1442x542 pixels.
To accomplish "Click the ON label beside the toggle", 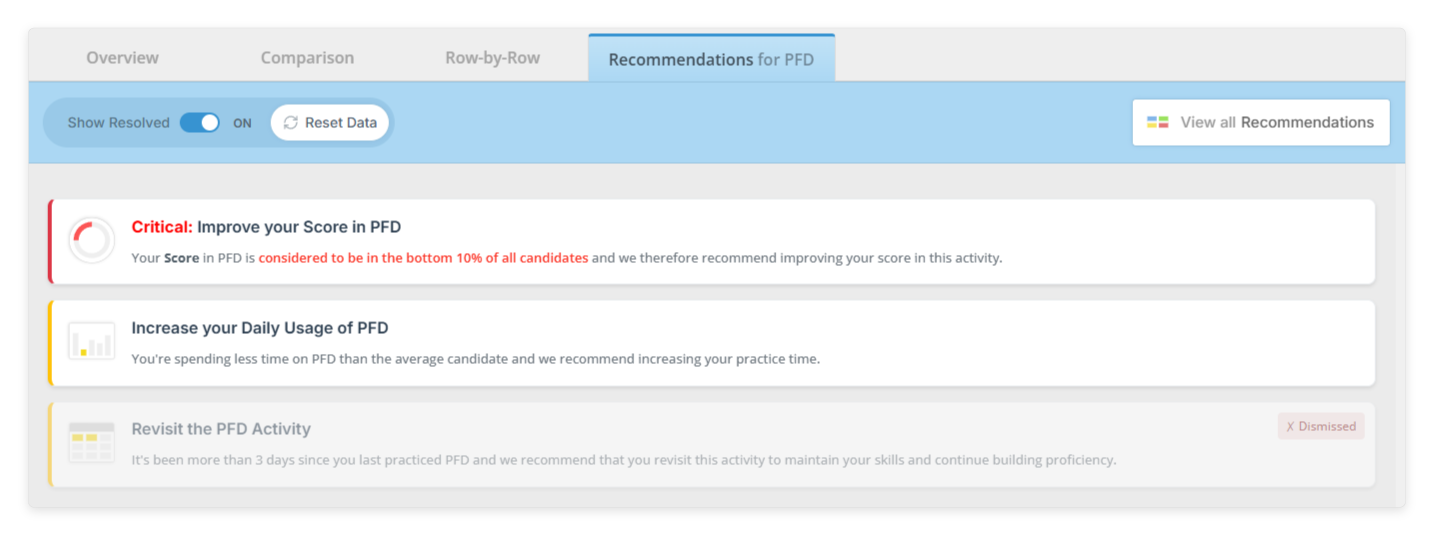I will (242, 124).
